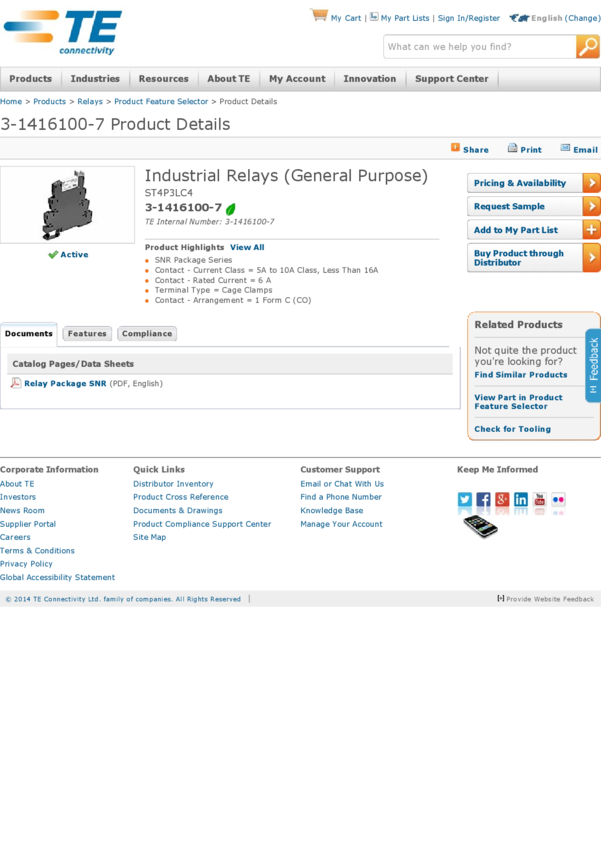The image size is (601, 850).
Task: Click the orange arrow on Pricing & Availability
Action: click(591, 183)
